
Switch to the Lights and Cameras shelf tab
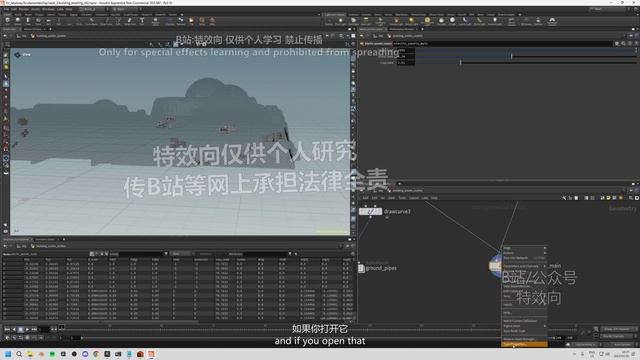(x=335, y=15)
